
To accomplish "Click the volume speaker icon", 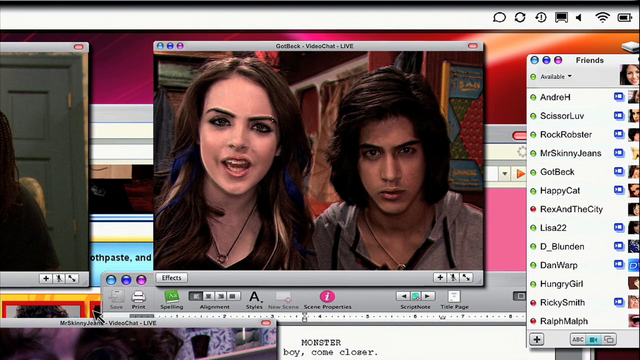I will tap(579, 18).
